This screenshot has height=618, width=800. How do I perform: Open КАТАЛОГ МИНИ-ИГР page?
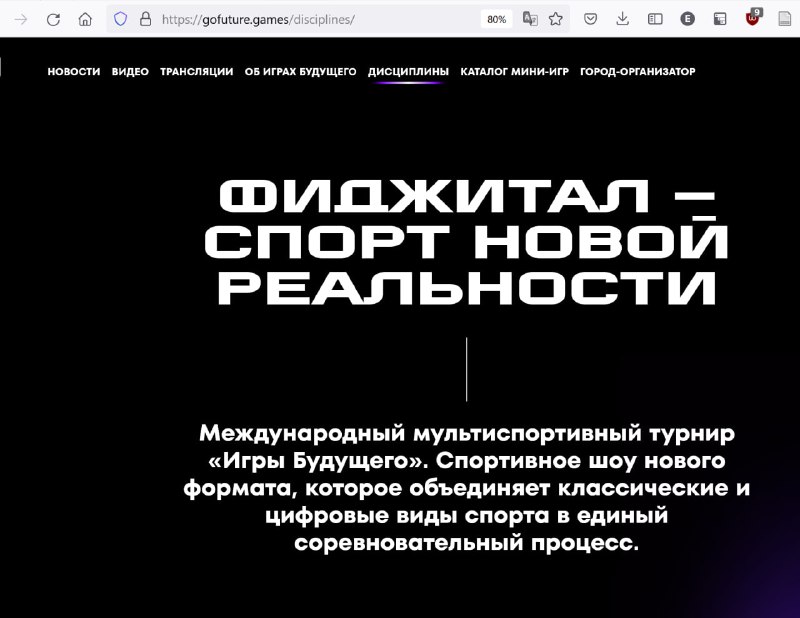click(514, 71)
